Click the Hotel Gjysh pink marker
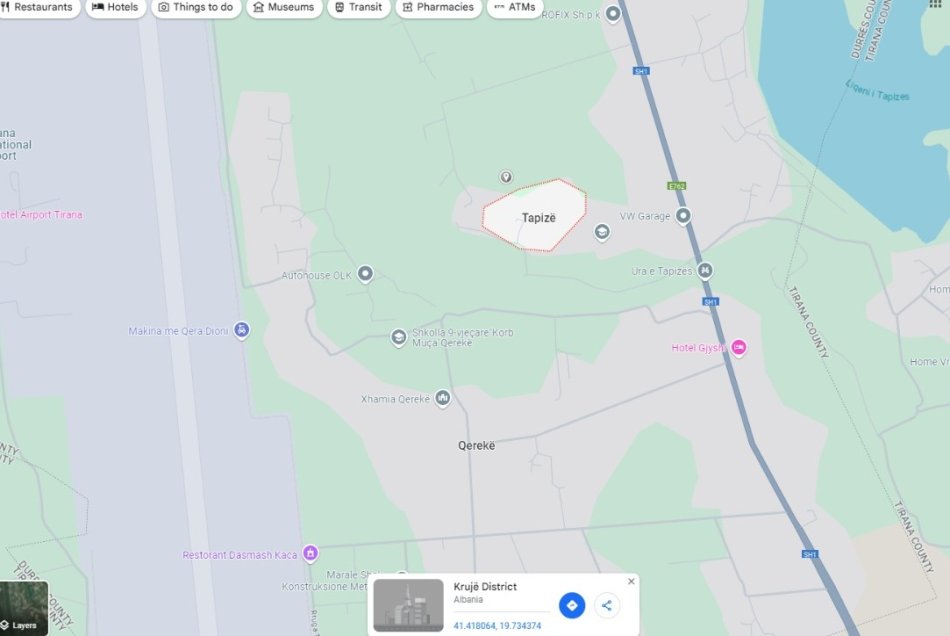This screenshot has width=950, height=636. point(739,348)
